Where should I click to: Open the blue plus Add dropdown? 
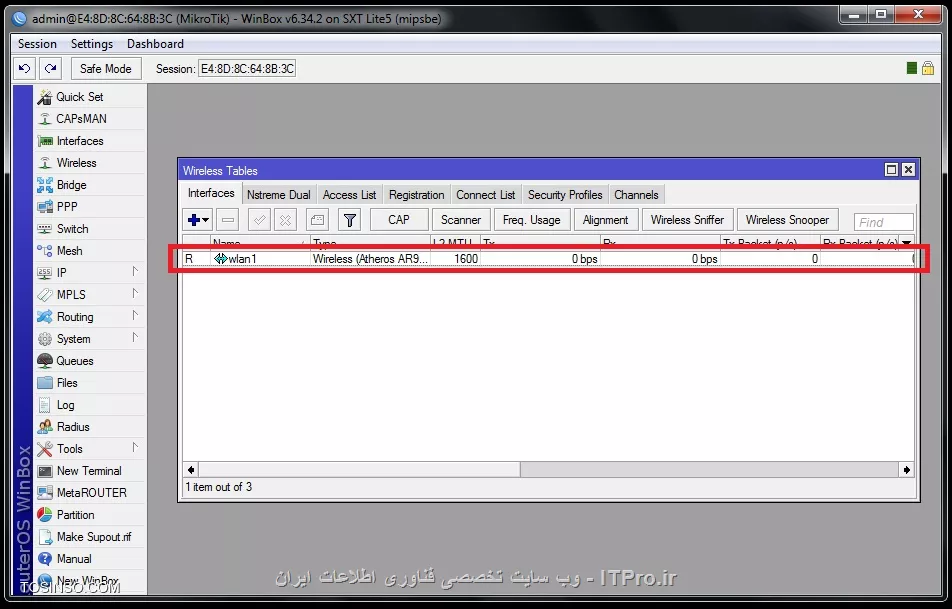click(x=198, y=220)
